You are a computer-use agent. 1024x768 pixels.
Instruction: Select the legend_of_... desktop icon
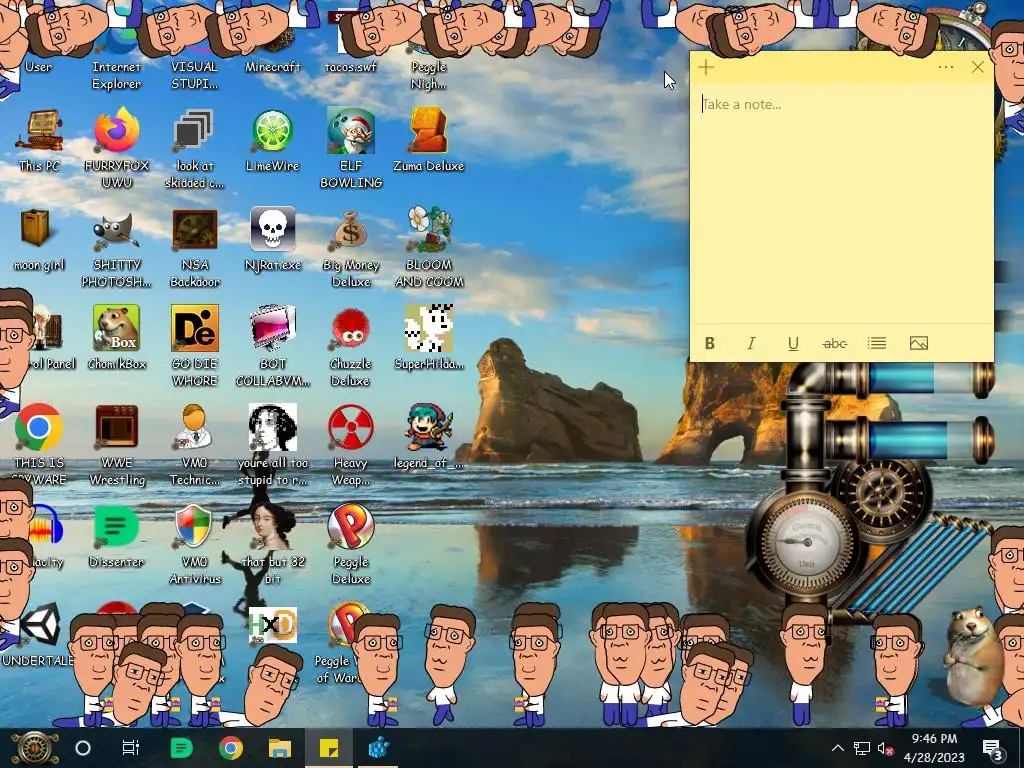coord(428,436)
